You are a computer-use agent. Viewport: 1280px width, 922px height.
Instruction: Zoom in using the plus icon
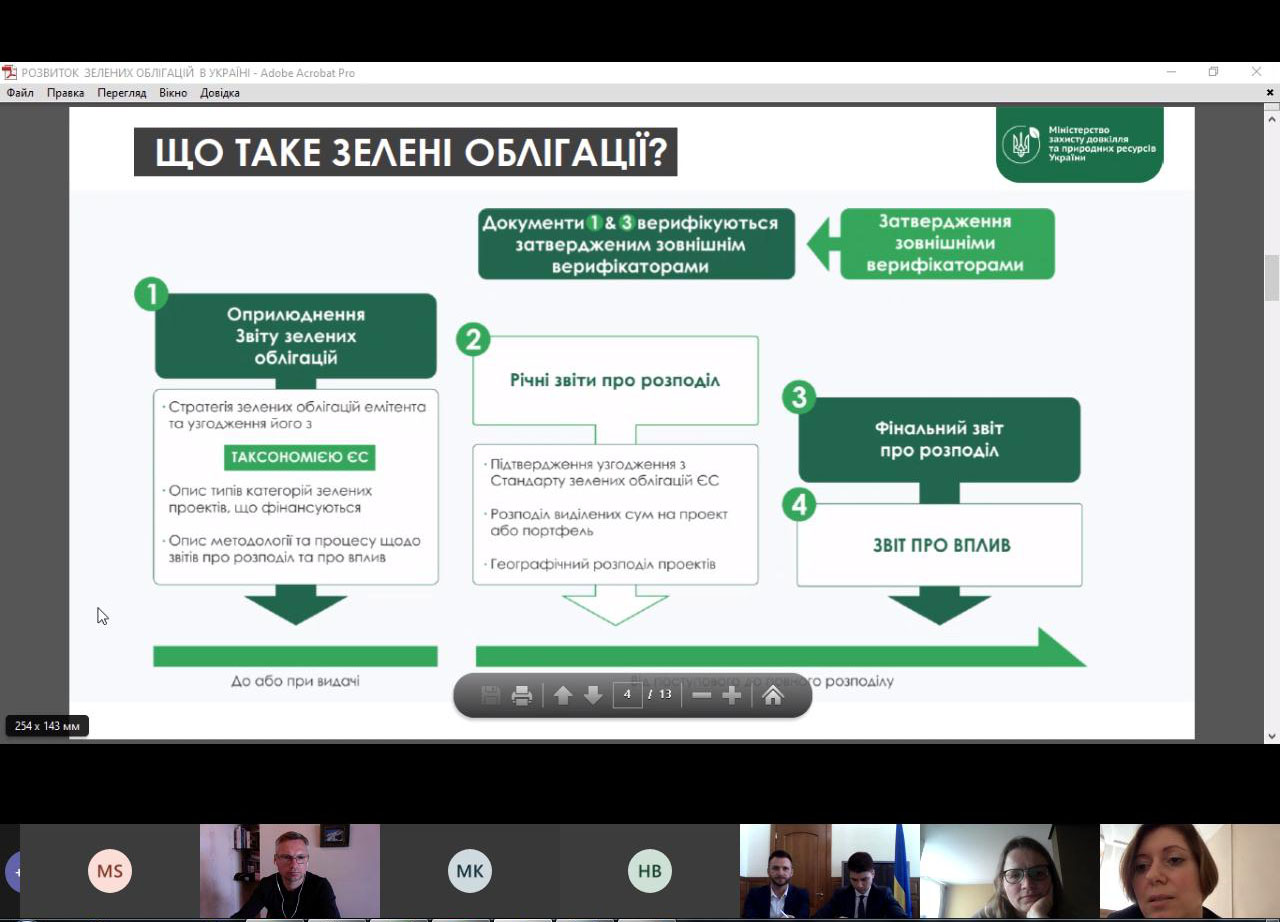(732, 695)
